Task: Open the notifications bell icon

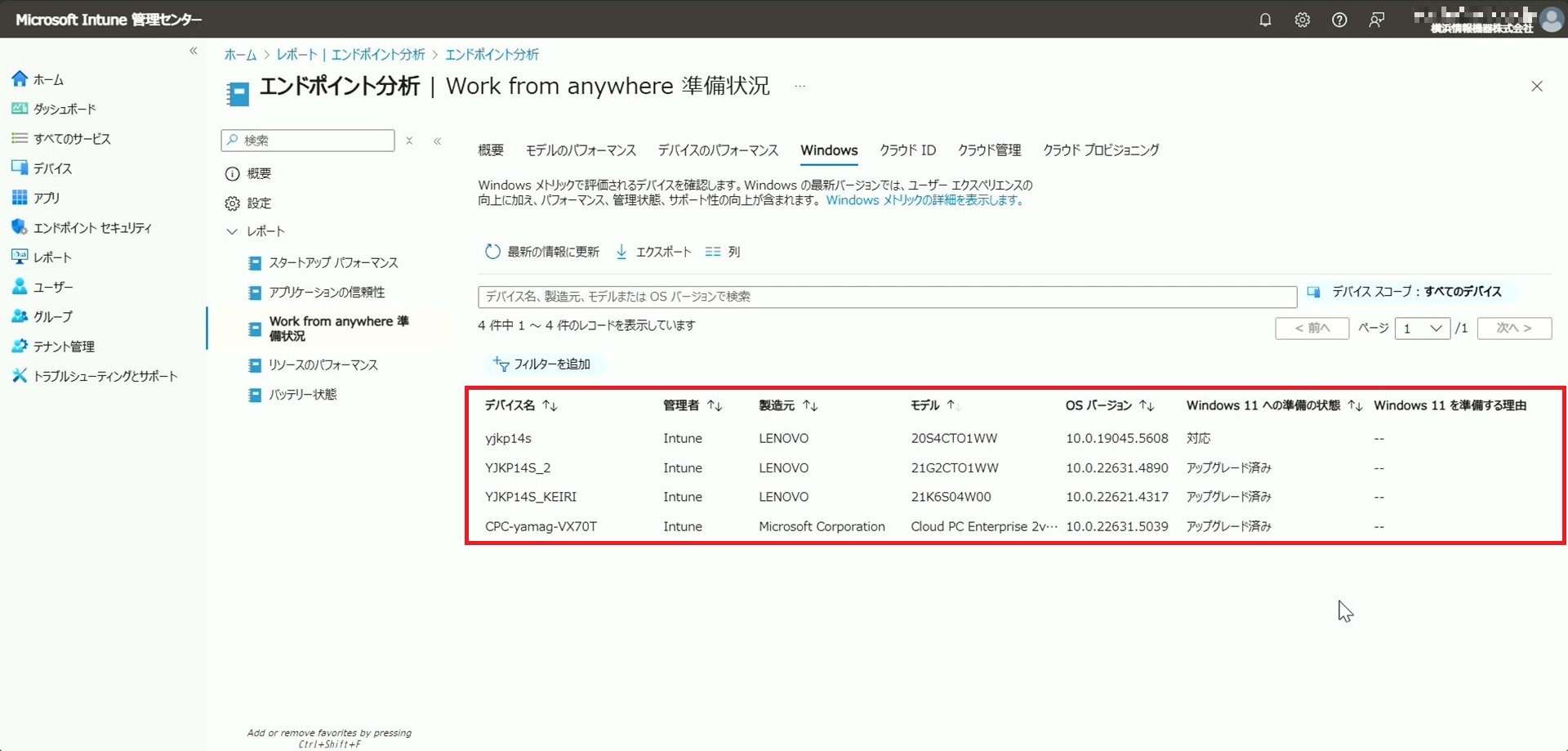Action: coord(1265,20)
